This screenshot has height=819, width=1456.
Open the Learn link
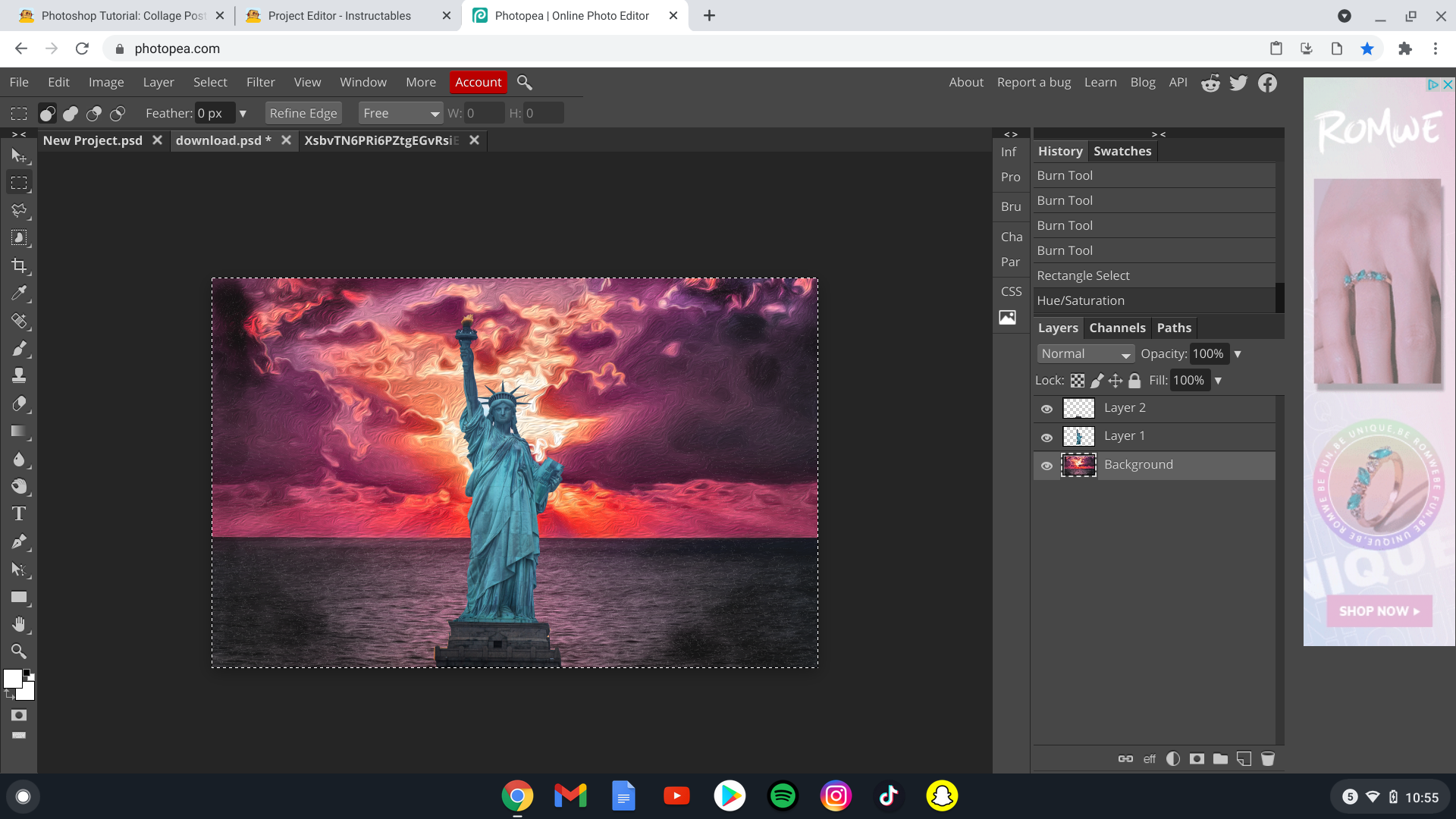coord(1100,82)
